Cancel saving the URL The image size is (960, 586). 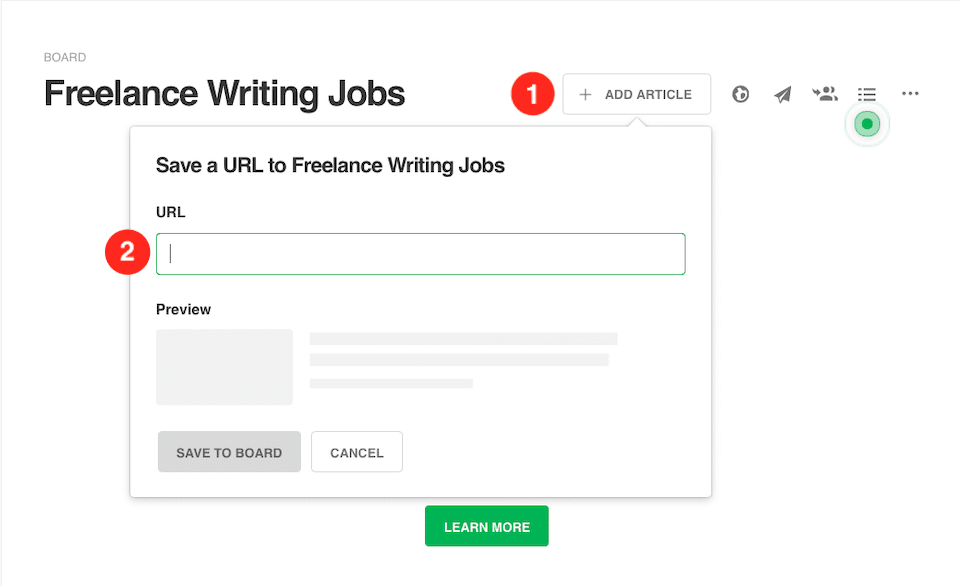356,452
